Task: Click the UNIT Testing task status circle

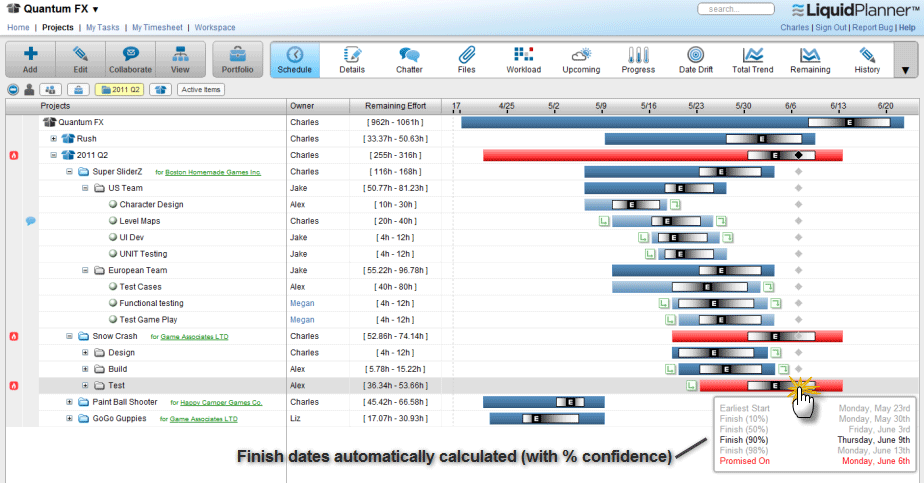Action: (113, 253)
